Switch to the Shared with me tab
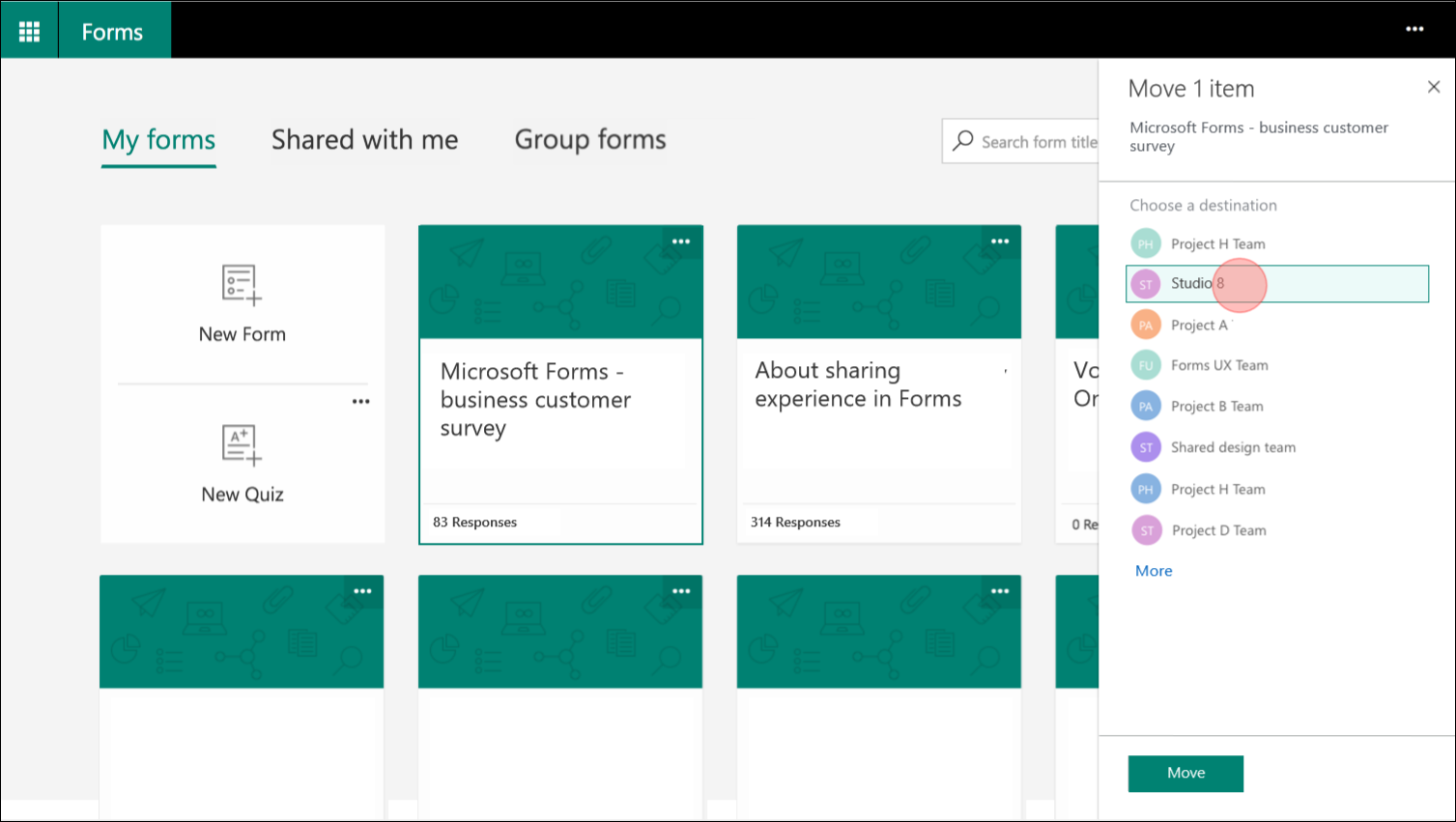 tap(364, 140)
